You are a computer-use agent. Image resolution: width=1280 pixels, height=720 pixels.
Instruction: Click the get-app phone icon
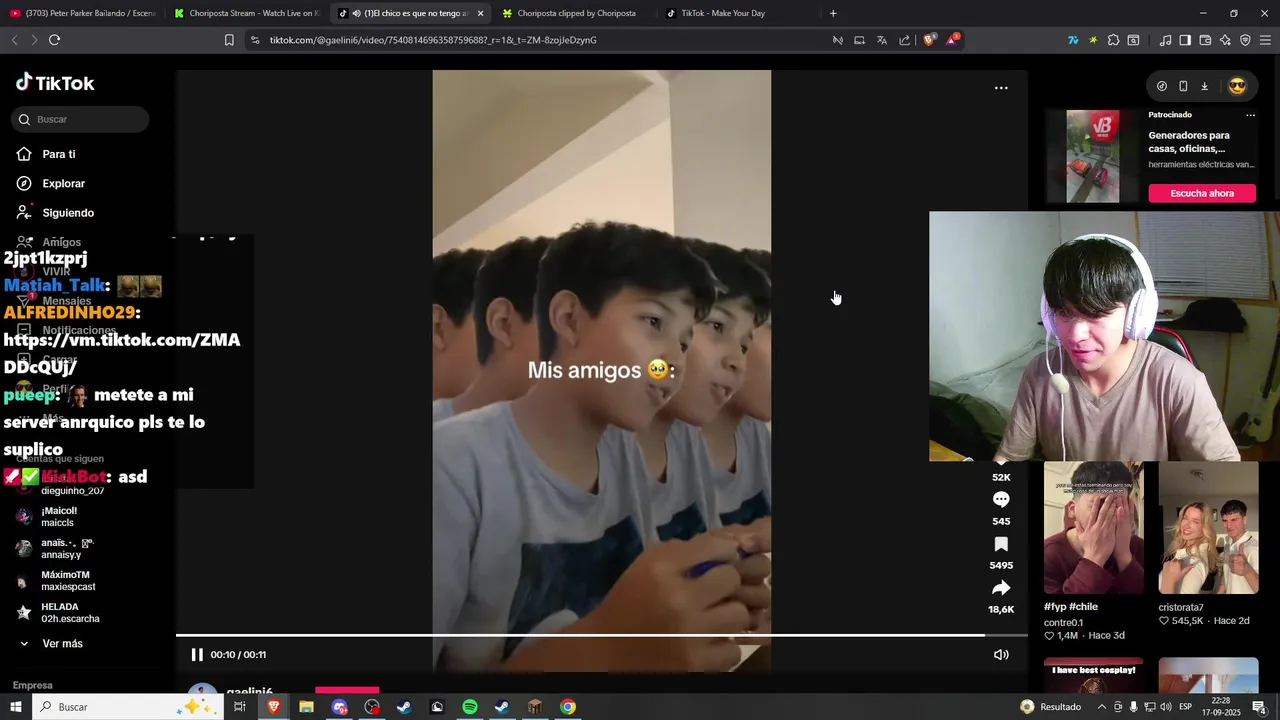[1183, 86]
